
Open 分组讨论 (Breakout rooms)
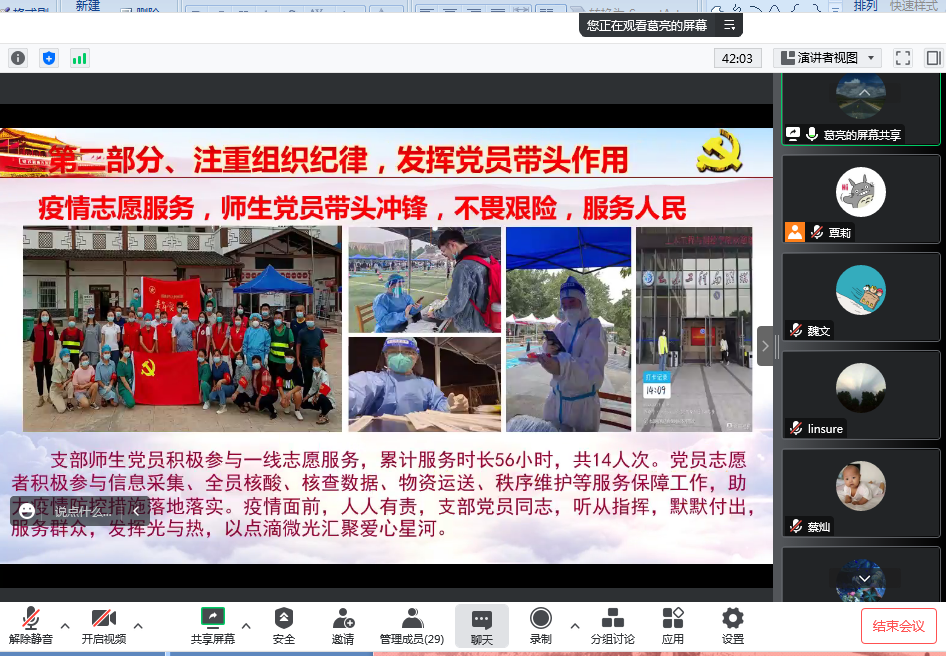[612, 626]
